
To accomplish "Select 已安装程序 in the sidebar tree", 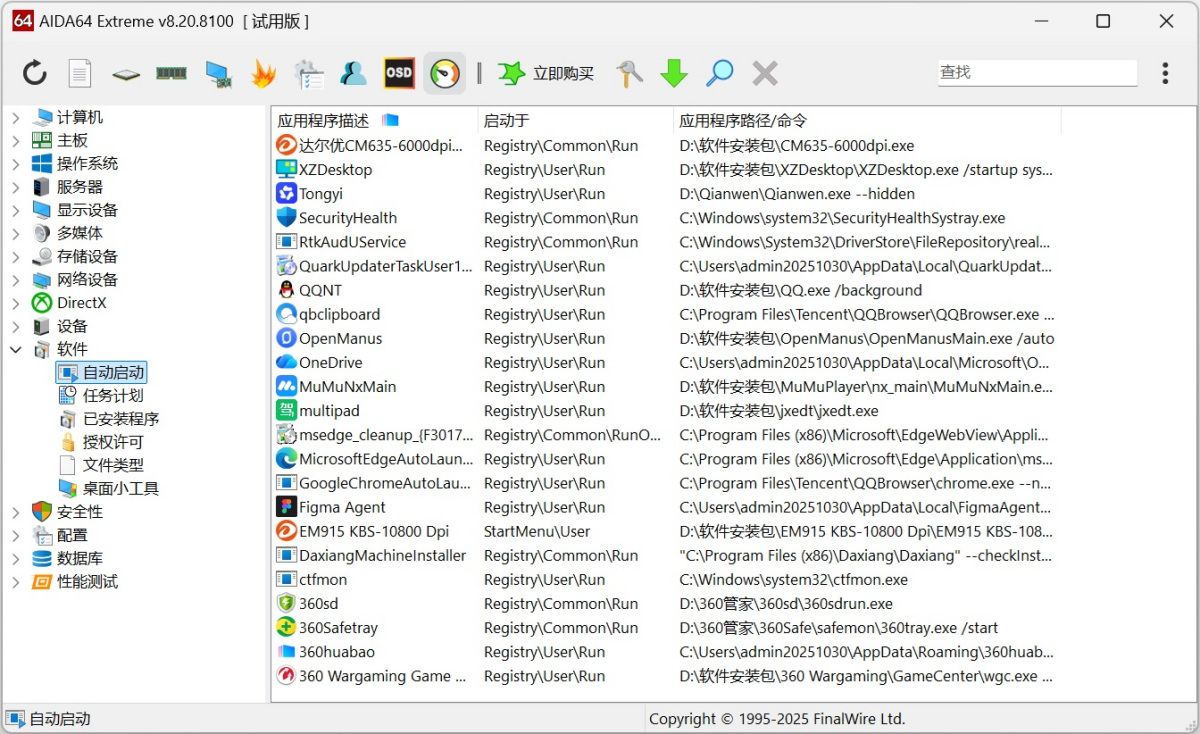I will tap(120, 419).
